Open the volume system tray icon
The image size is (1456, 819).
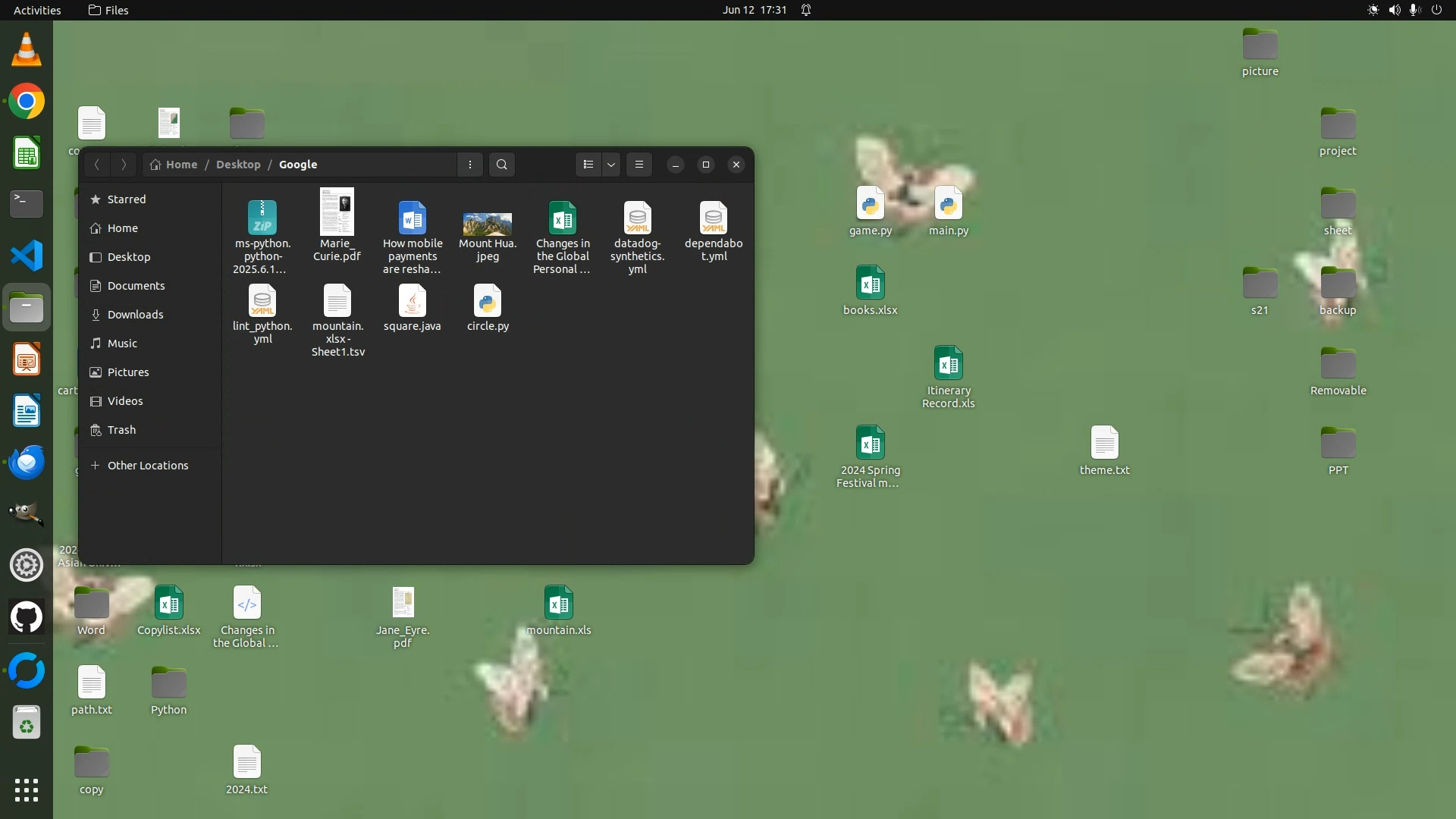1394,10
